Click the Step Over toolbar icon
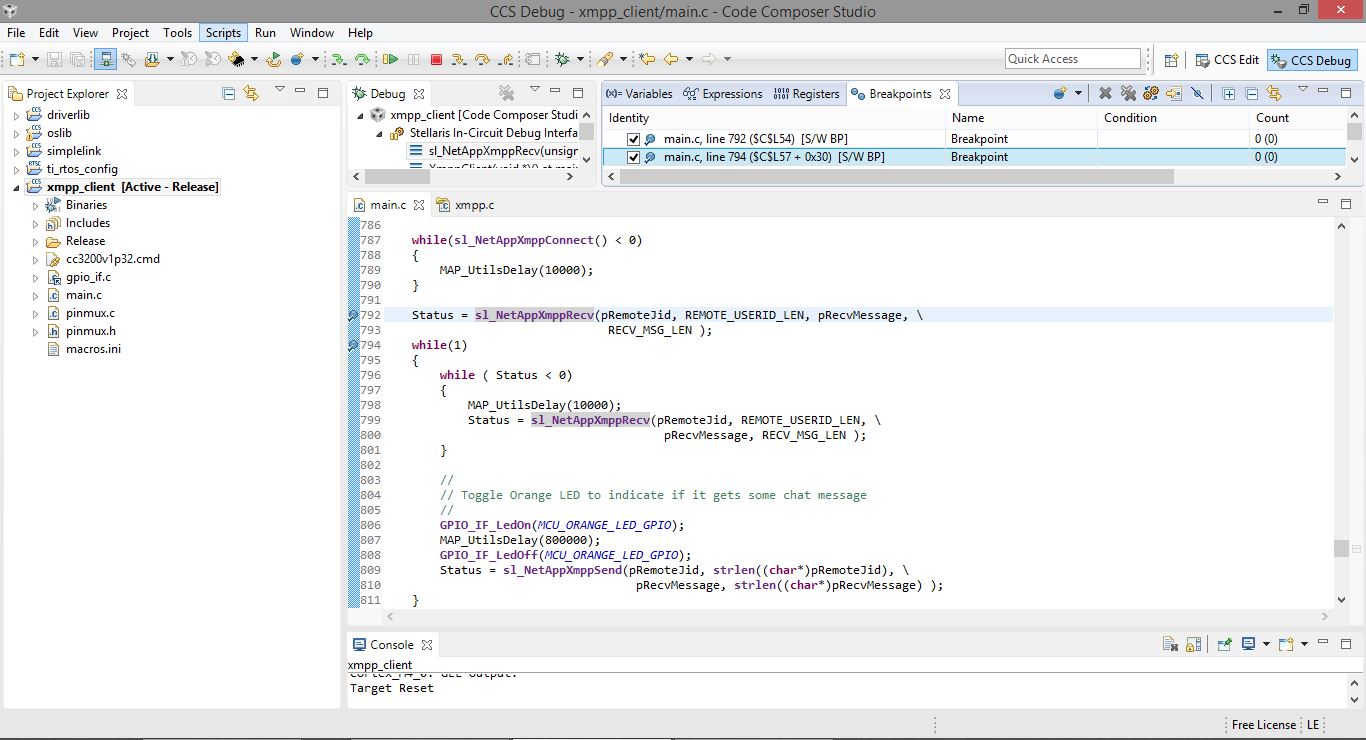1366x740 pixels. coord(482,60)
